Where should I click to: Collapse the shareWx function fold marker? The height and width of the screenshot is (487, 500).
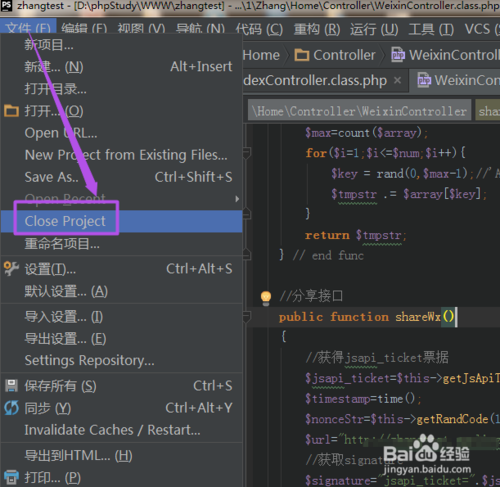(247, 317)
